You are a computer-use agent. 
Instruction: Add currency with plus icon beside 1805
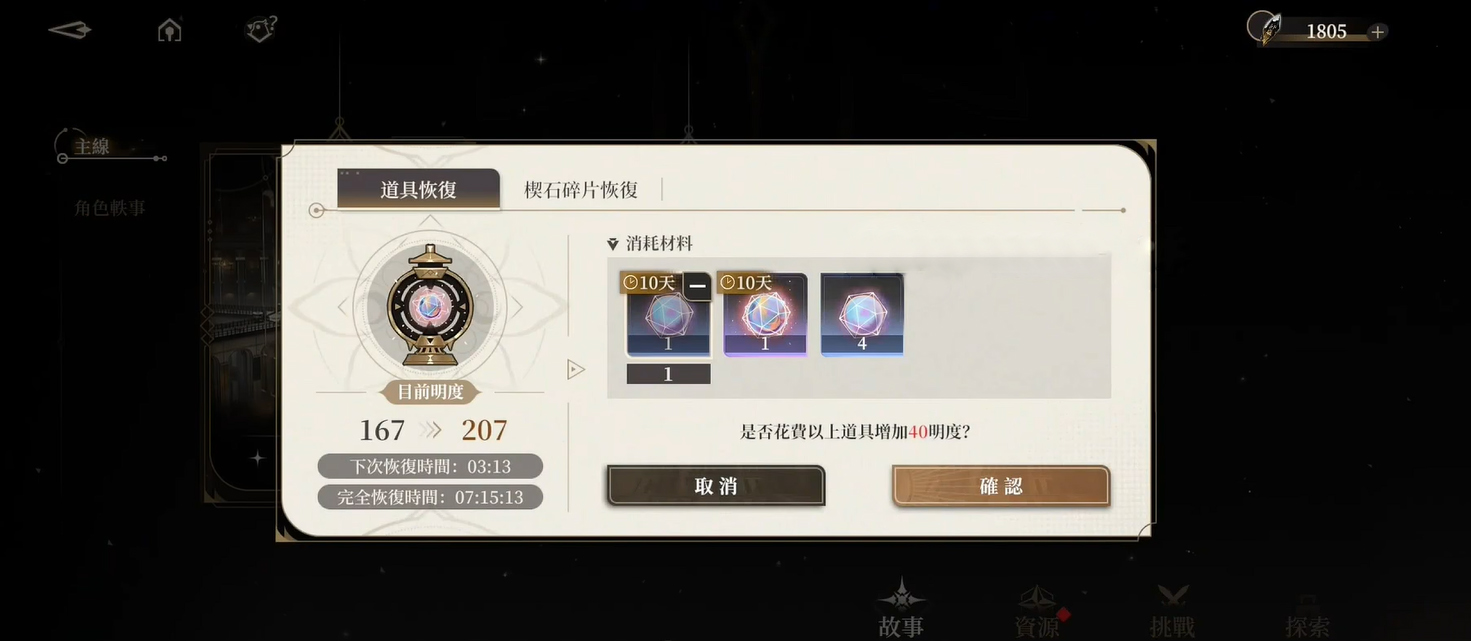coord(1377,32)
